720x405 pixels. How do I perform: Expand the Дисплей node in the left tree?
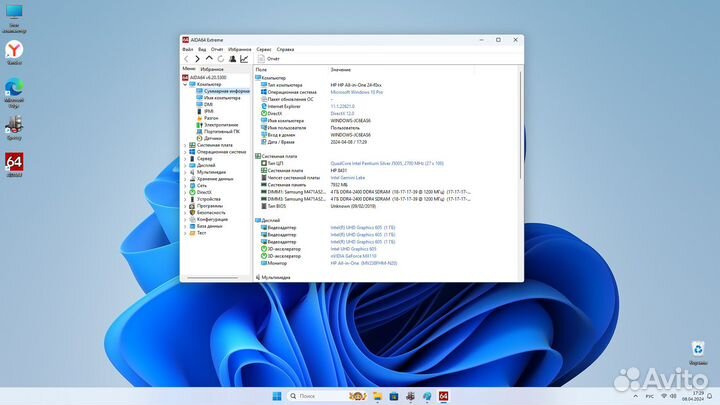(185, 165)
